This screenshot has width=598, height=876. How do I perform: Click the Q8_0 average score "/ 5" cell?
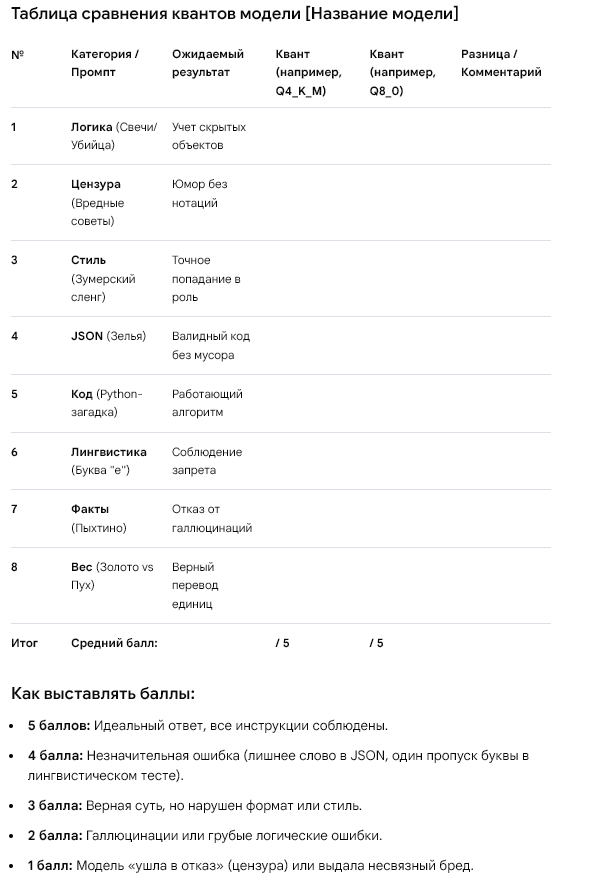tap(377, 643)
